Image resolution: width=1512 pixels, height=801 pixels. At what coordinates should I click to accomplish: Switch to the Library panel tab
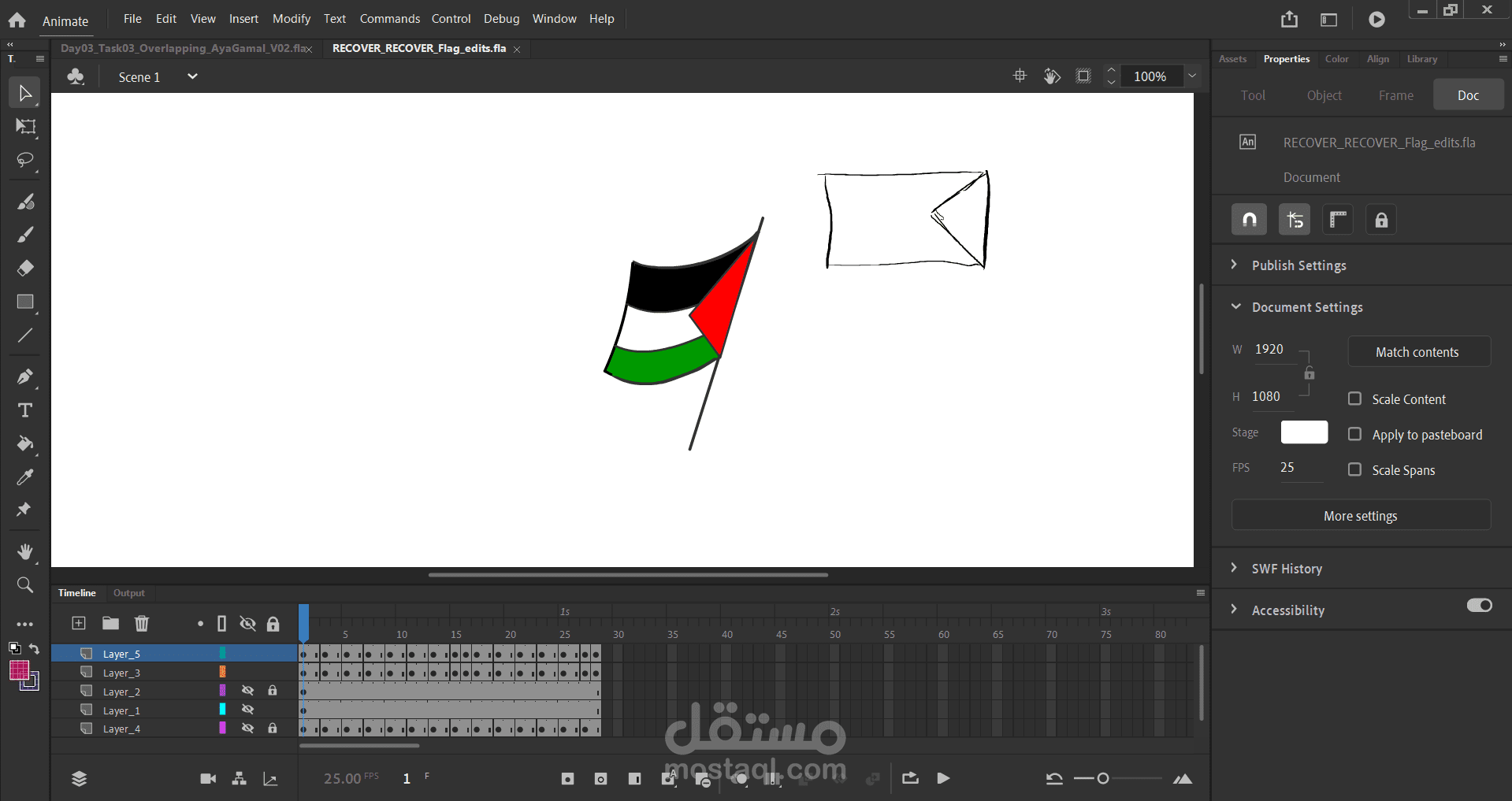(1422, 59)
